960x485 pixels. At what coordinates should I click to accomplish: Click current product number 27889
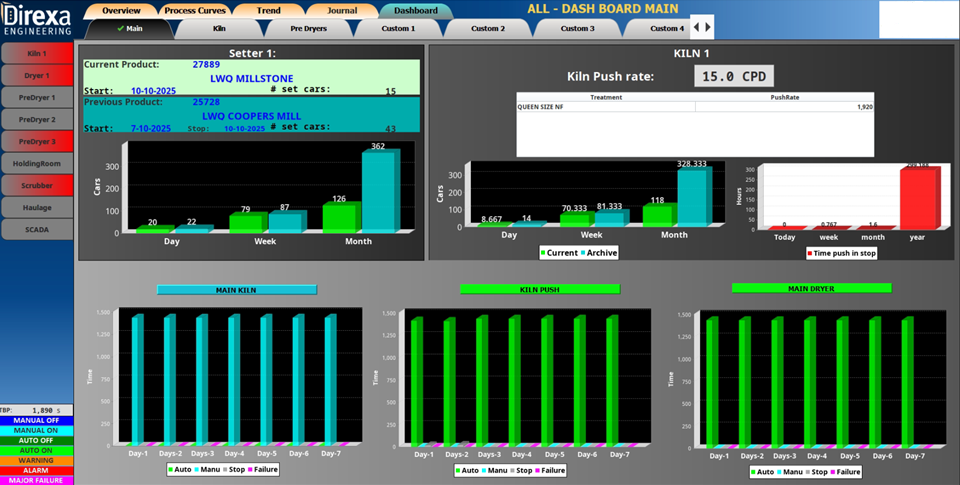click(x=206, y=64)
